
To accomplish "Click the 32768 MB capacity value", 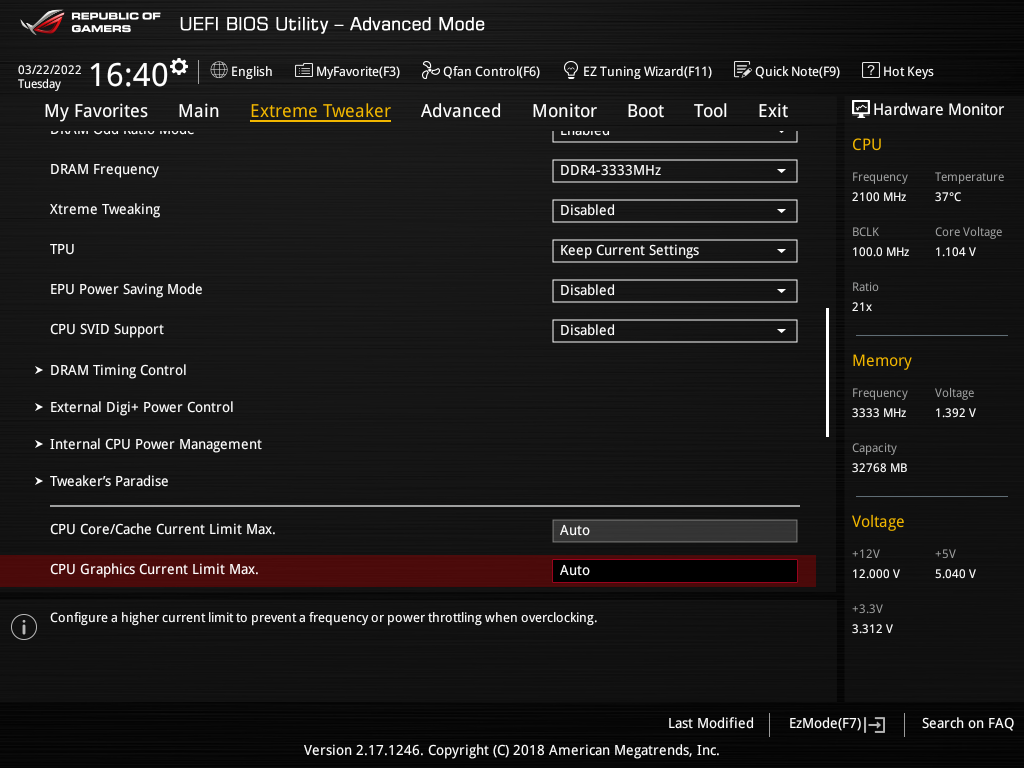I will pyautogui.click(x=880, y=468).
